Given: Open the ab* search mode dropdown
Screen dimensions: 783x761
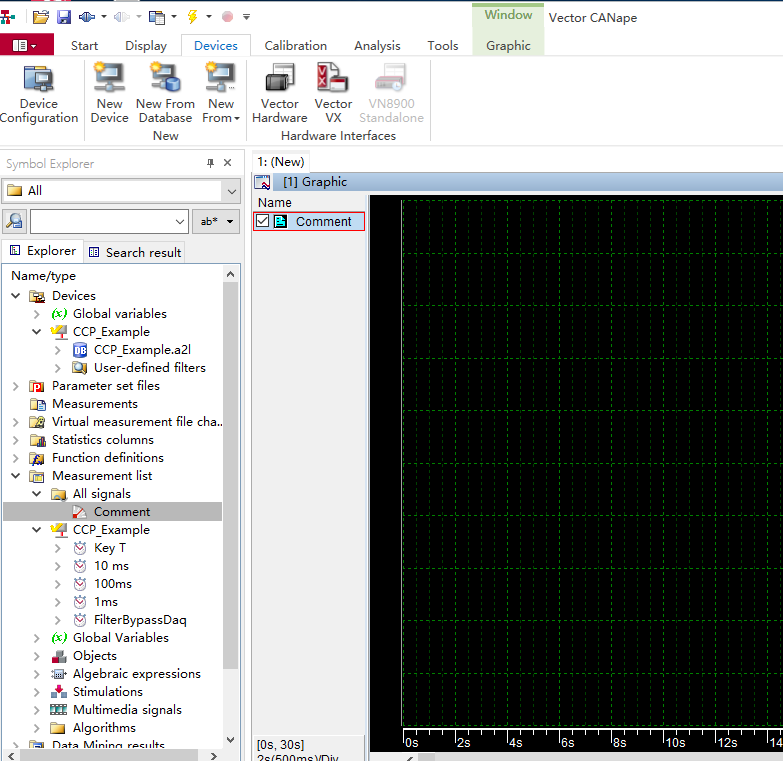Looking at the screenshot, I should (x=216, y=221).
